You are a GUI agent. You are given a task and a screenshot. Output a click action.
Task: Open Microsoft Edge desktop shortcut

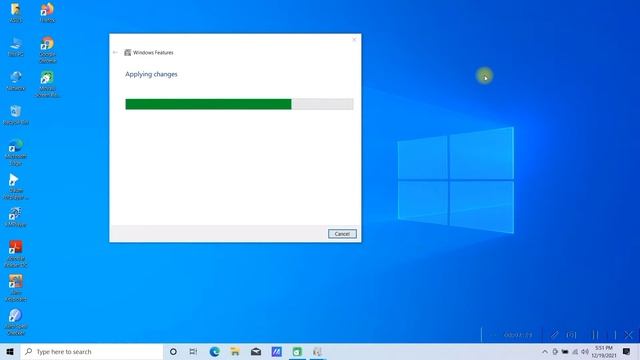16,152
